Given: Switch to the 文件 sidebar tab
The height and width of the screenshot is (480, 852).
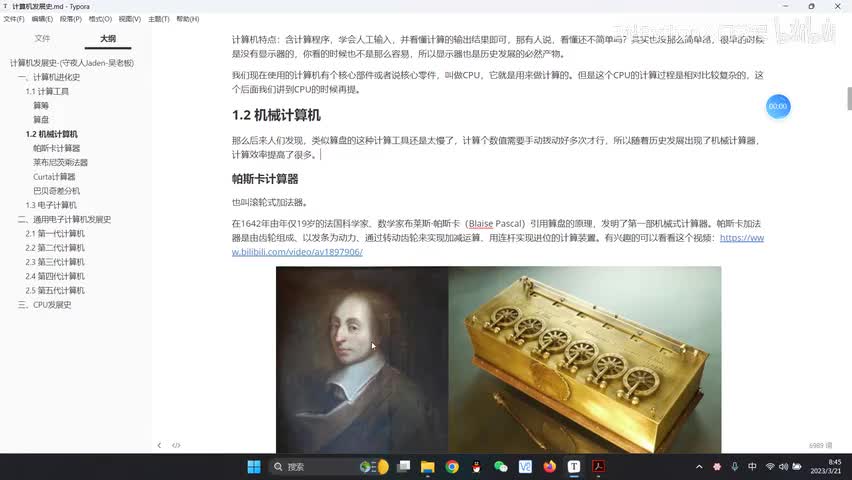Looking at the screenshot, I should [42, 39].
